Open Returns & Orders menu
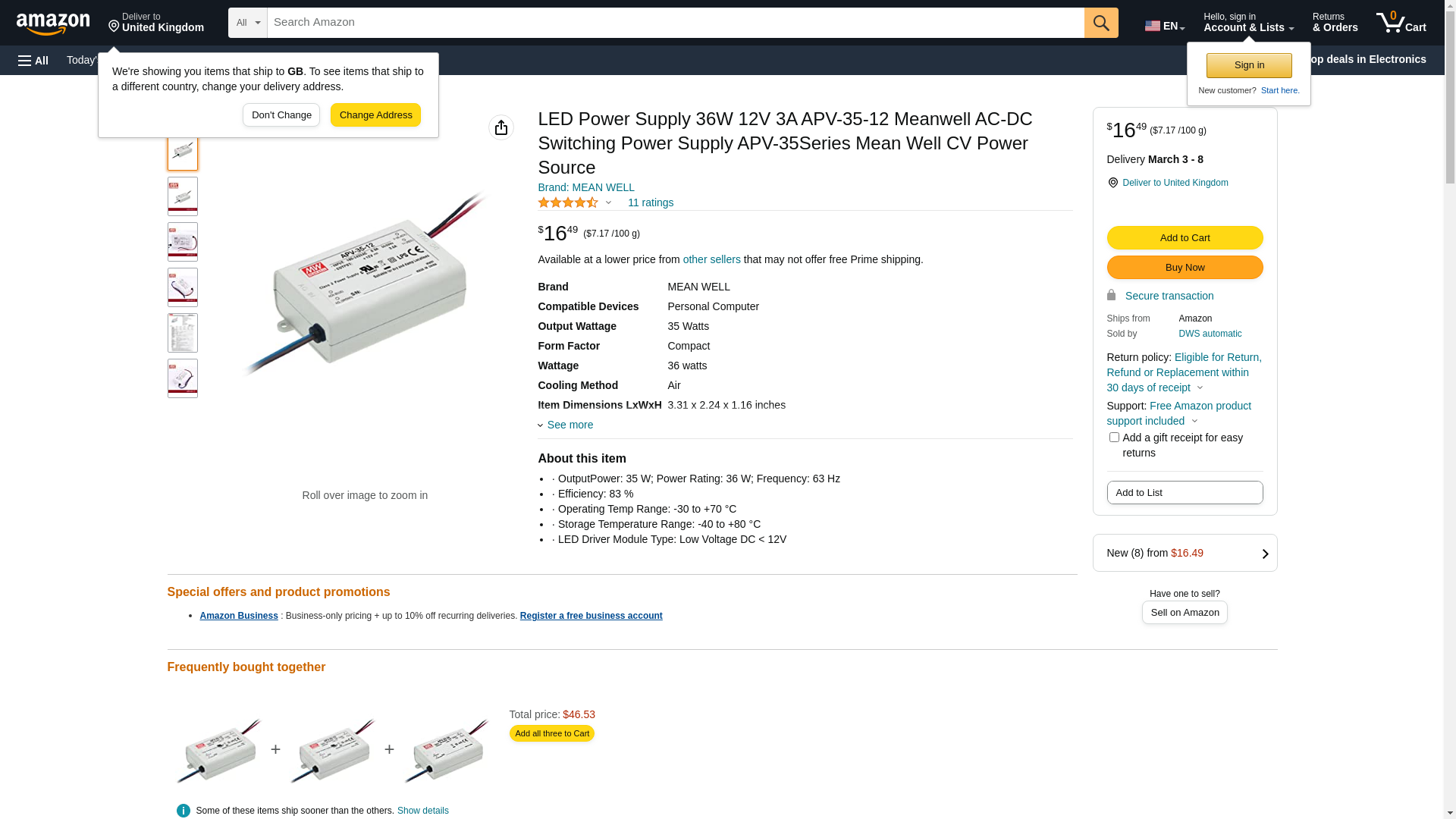 (x=1335, y=23)
